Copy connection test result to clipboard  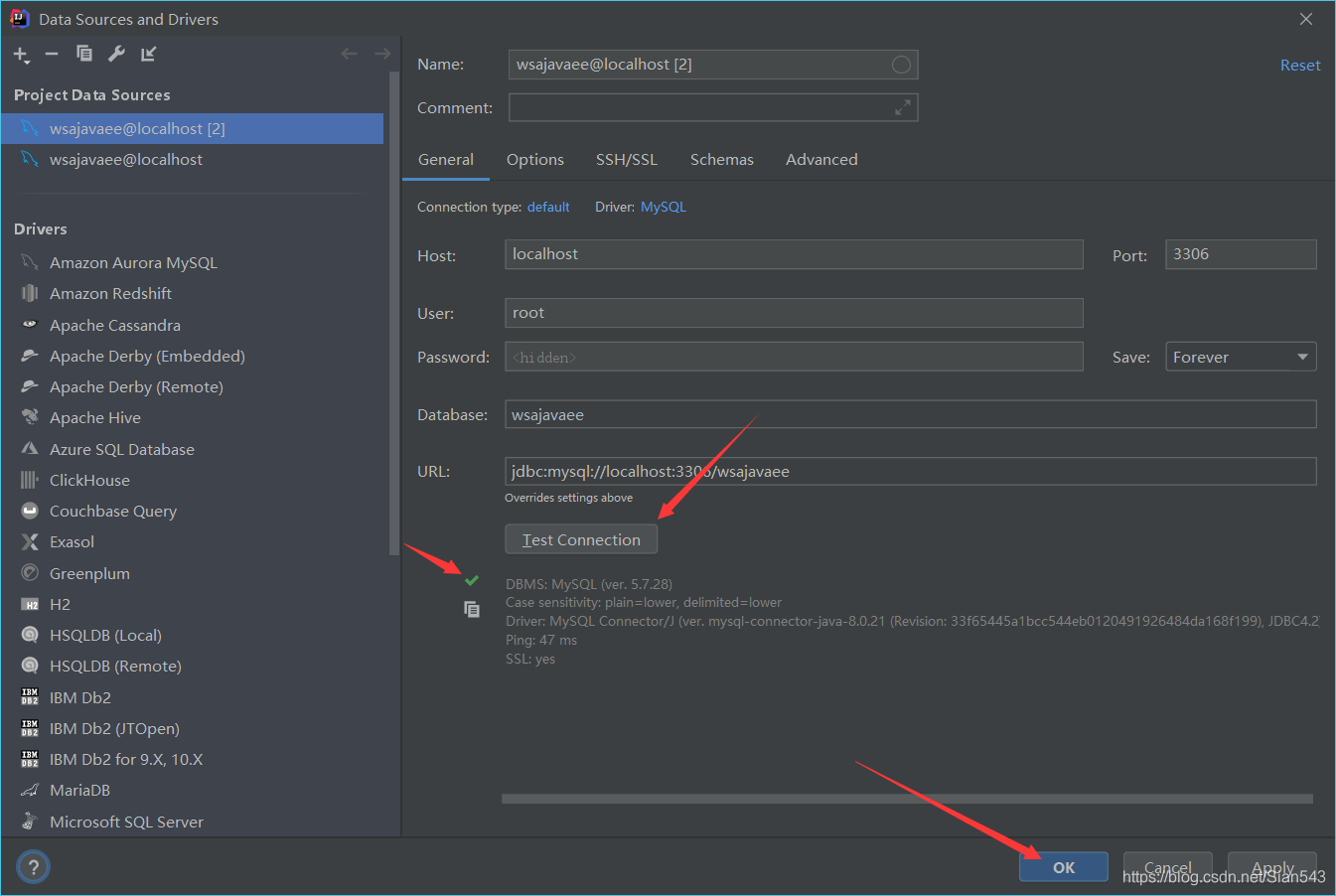point(472,609)
